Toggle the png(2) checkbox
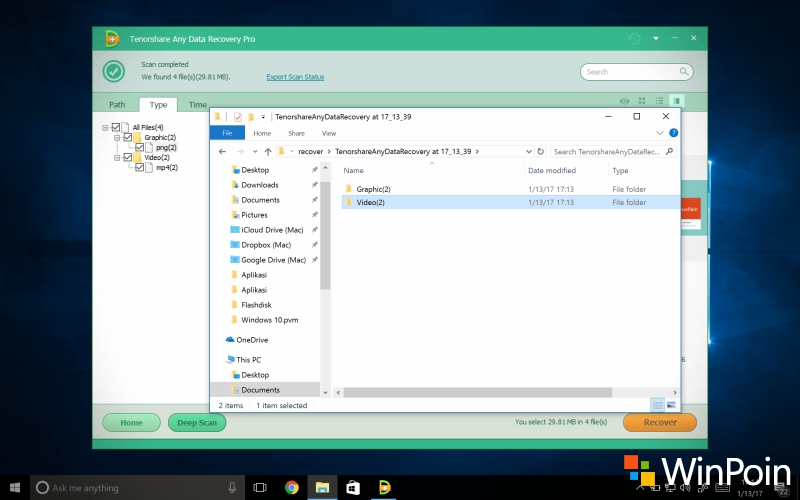Screen dimensions: 800x500 point(139,147)
